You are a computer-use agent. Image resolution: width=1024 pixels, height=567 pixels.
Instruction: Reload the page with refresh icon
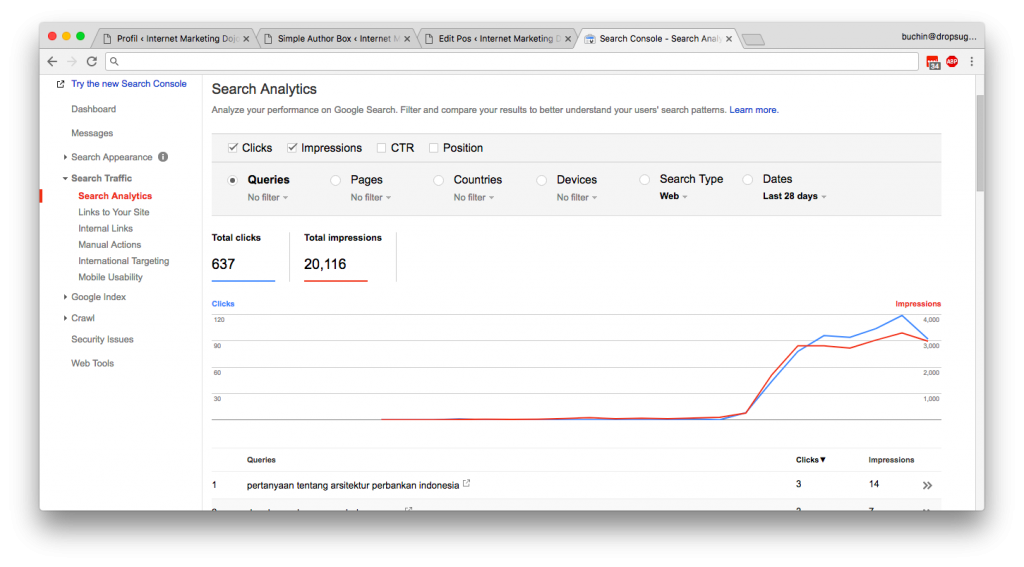pos(92,61)
